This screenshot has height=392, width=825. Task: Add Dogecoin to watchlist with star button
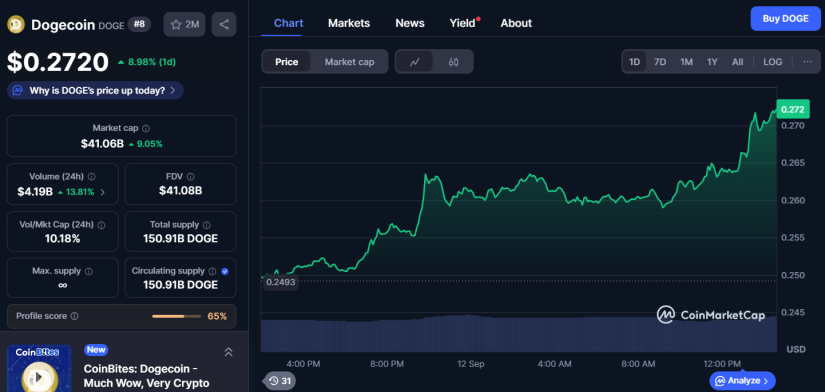coord(184,24)
